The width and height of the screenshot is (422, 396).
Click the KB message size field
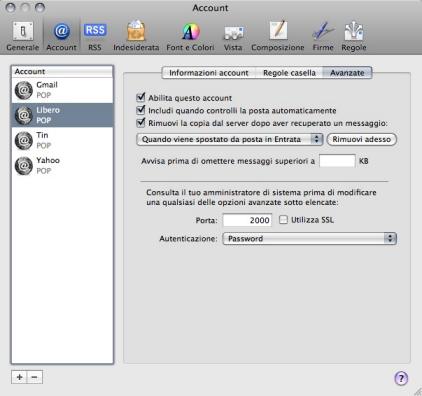tap(337, 161)
